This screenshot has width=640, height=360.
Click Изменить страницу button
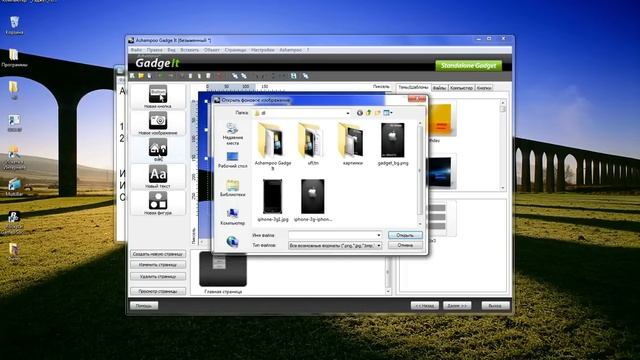158,264
